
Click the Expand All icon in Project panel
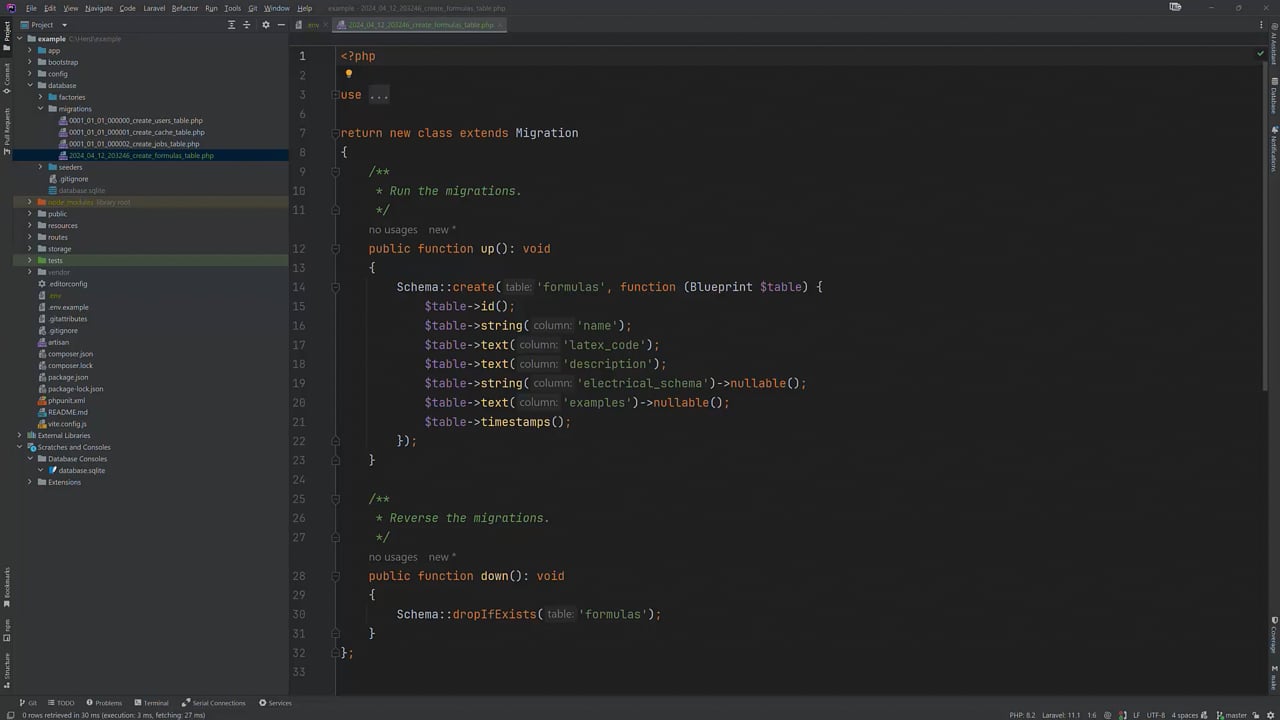[232, 25]
